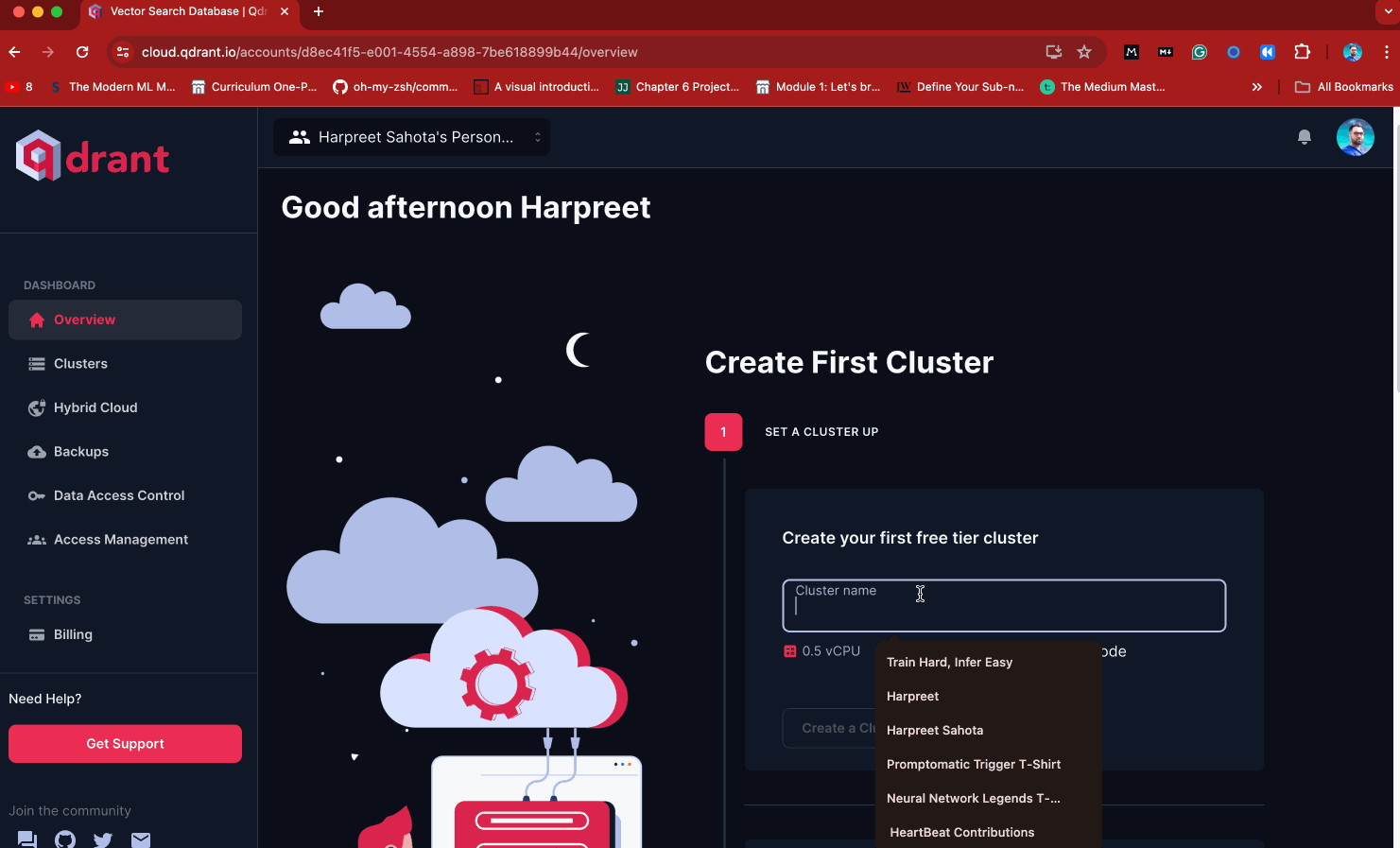Open the Chapter 6 Project bookmark
The width and height of the screenshot is (1400, 848).
click(x=678, y=87)
